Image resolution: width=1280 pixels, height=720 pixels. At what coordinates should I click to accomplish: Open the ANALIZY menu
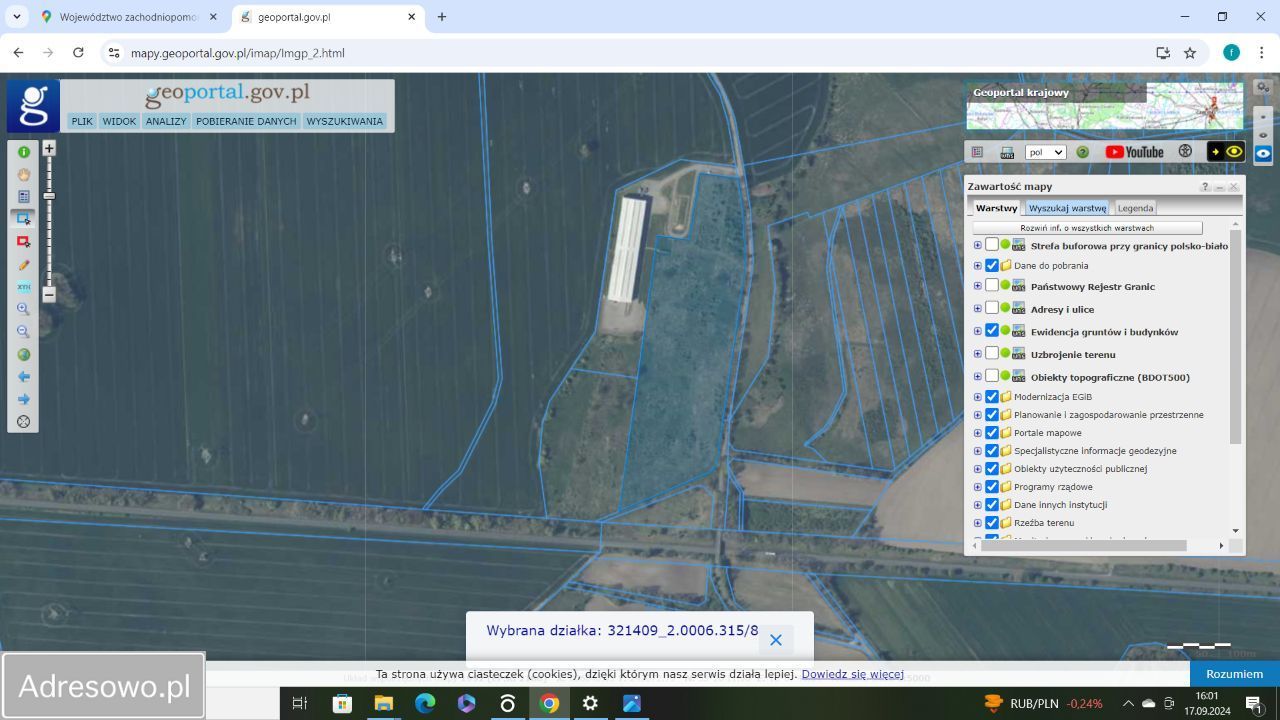(x=166, y=121)
